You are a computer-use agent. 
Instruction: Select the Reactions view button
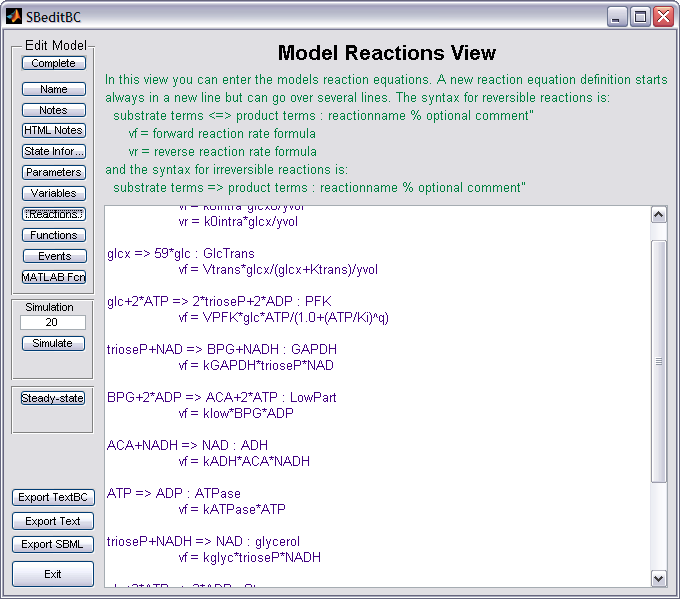pos(53,214)
